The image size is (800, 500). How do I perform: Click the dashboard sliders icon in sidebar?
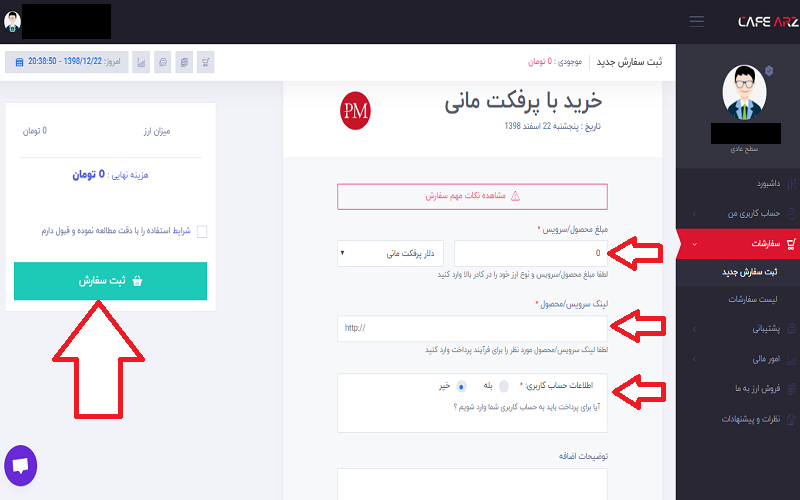tap(791, 184)
